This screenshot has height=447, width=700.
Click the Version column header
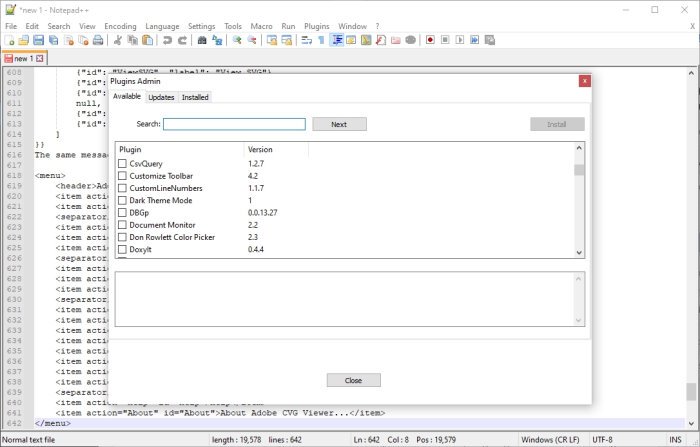coord(276,150)
